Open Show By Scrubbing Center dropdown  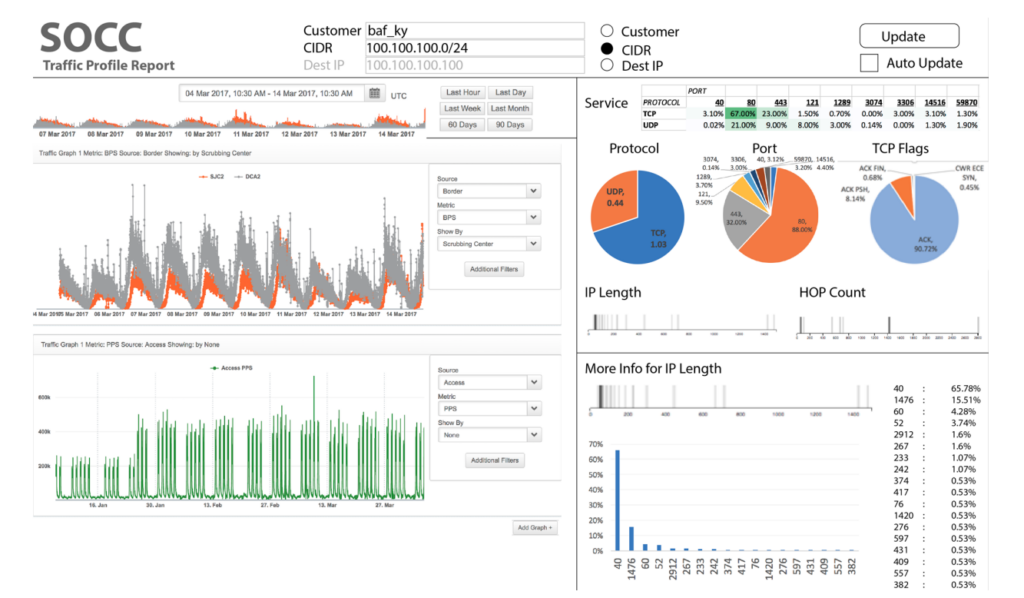point(489,243)
